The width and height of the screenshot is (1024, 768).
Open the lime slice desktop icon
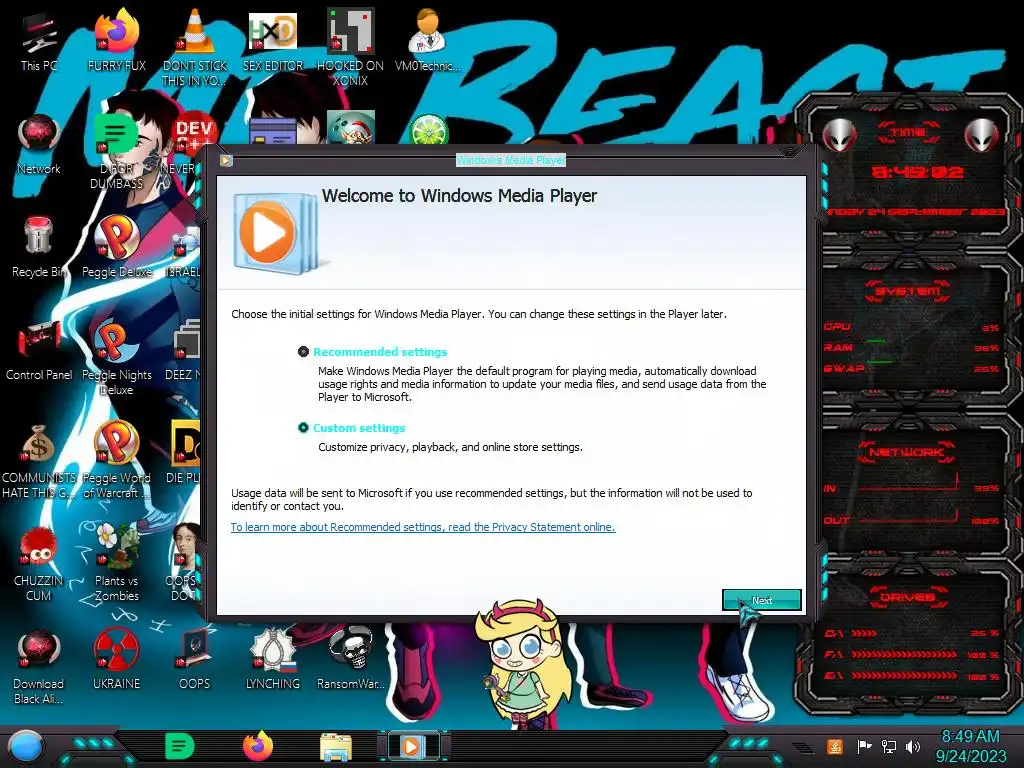pos(428,130)
